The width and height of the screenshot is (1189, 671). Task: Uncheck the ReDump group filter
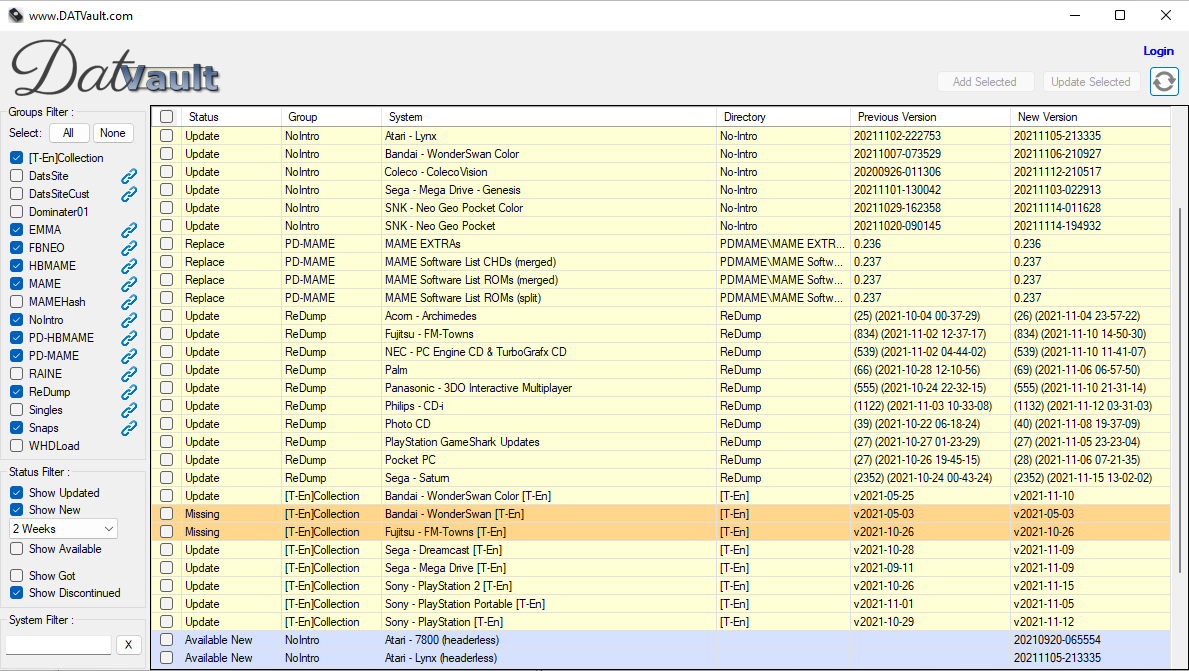[17, 392]
